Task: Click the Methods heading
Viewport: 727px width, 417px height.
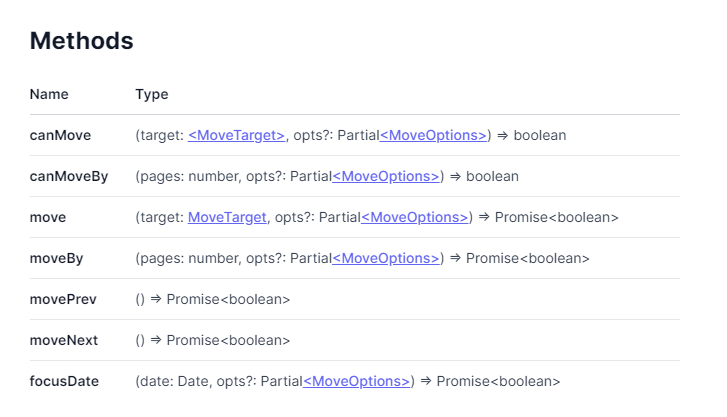Action: click(82, 41)
